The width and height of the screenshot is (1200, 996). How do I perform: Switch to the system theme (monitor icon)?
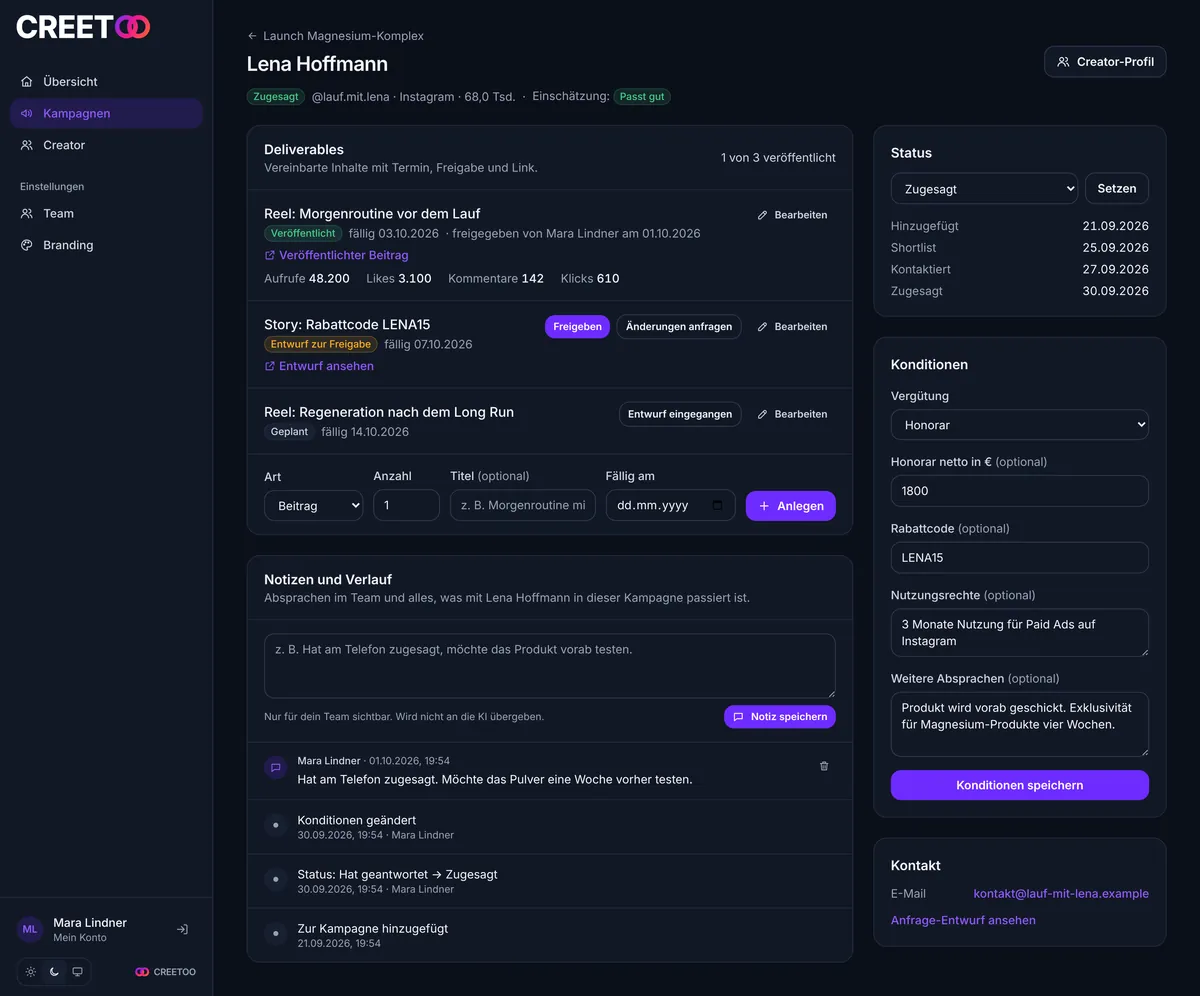click(x=77, y=972)
